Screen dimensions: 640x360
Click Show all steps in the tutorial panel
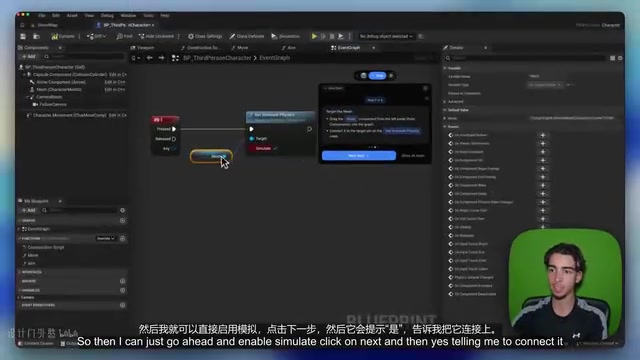[413, 156]
